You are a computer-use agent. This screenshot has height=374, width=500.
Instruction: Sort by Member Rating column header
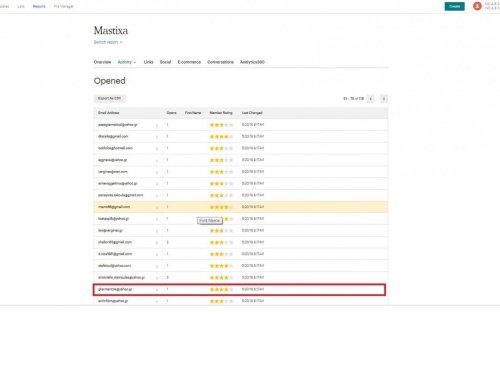[x=221, y=113]
